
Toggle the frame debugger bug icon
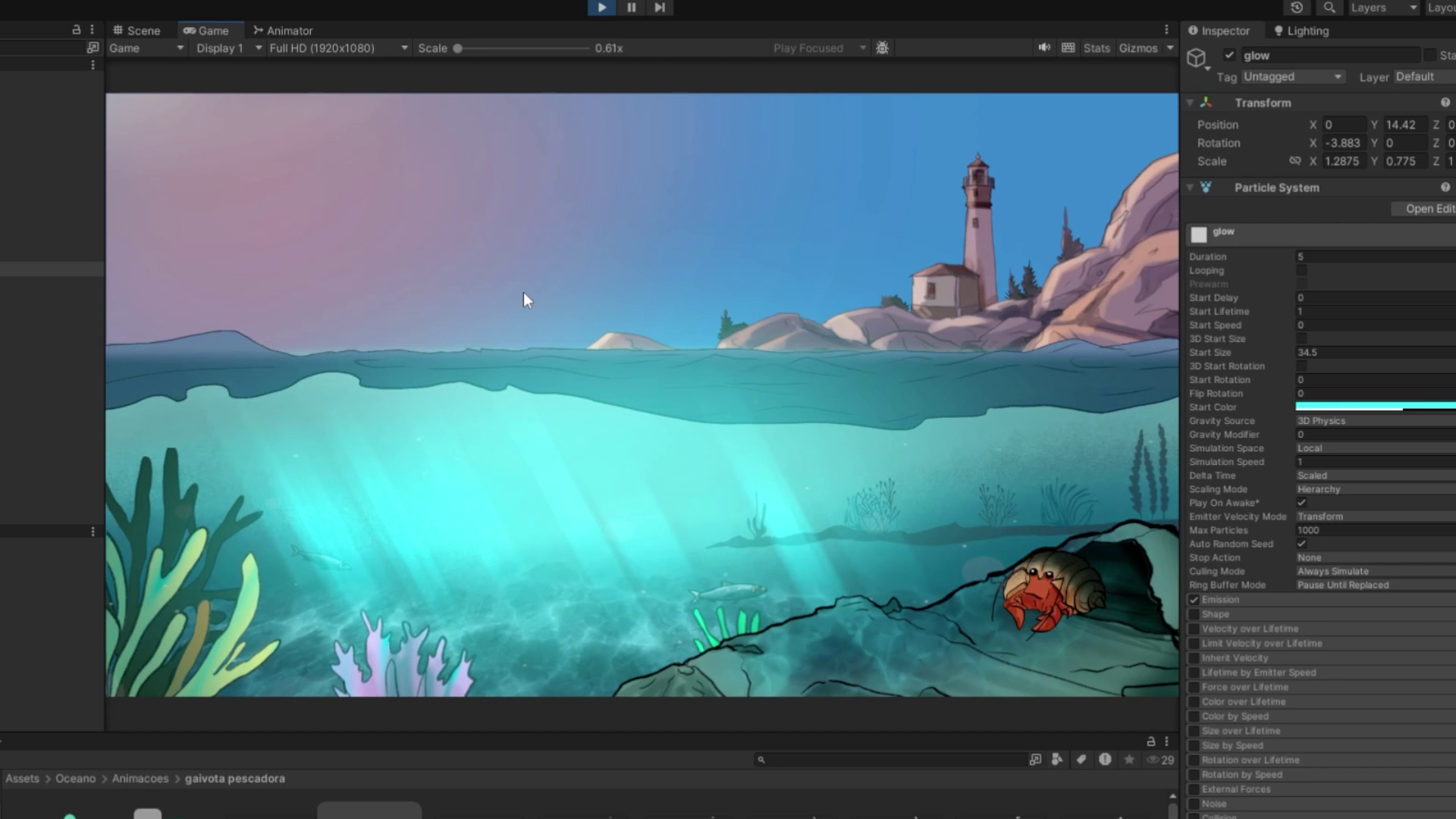point(882,48)
